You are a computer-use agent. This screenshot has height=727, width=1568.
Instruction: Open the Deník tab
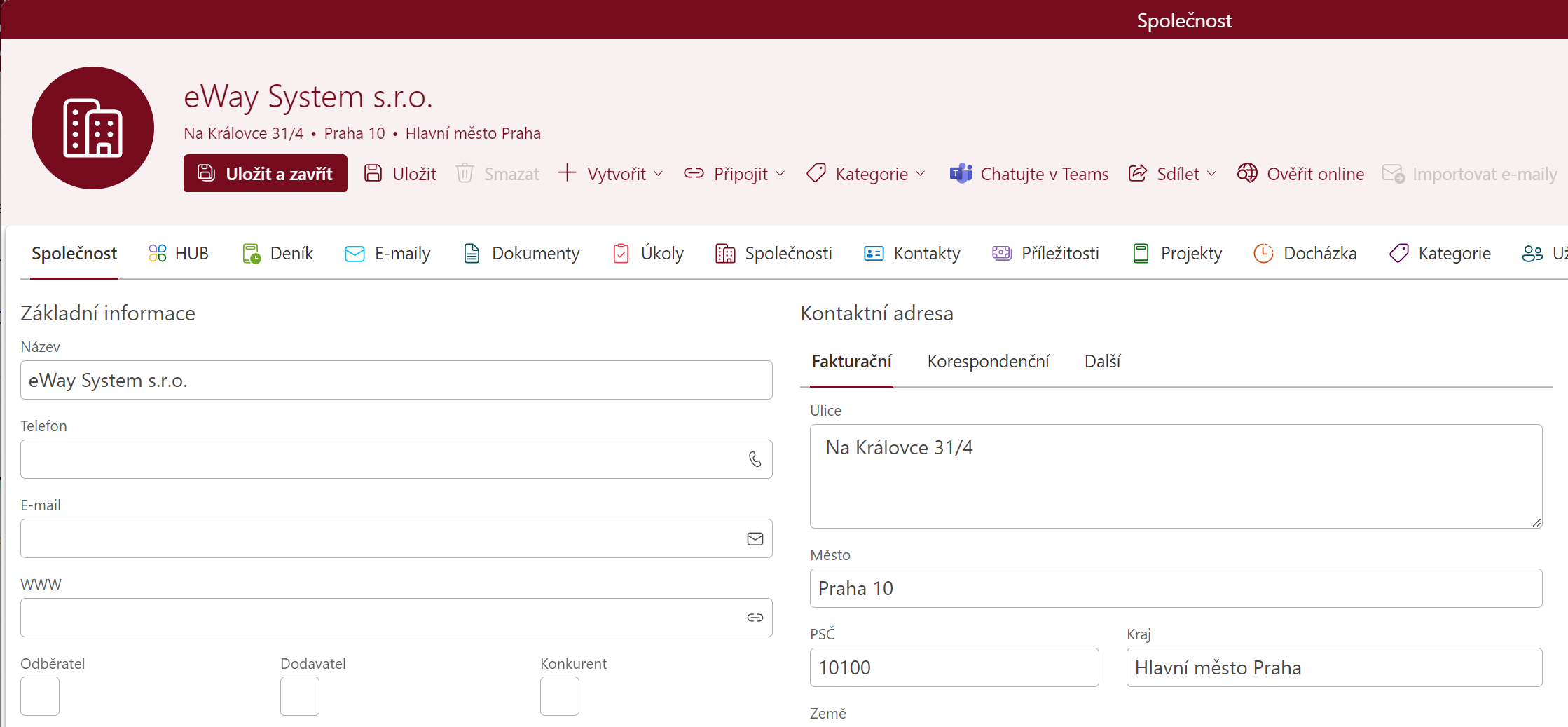[277, 253]
